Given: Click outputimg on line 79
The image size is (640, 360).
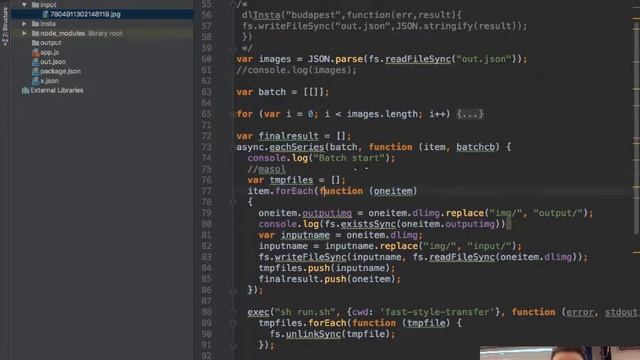Looking at the screenshot, I should pyautogui.click(x=327, y=213).
